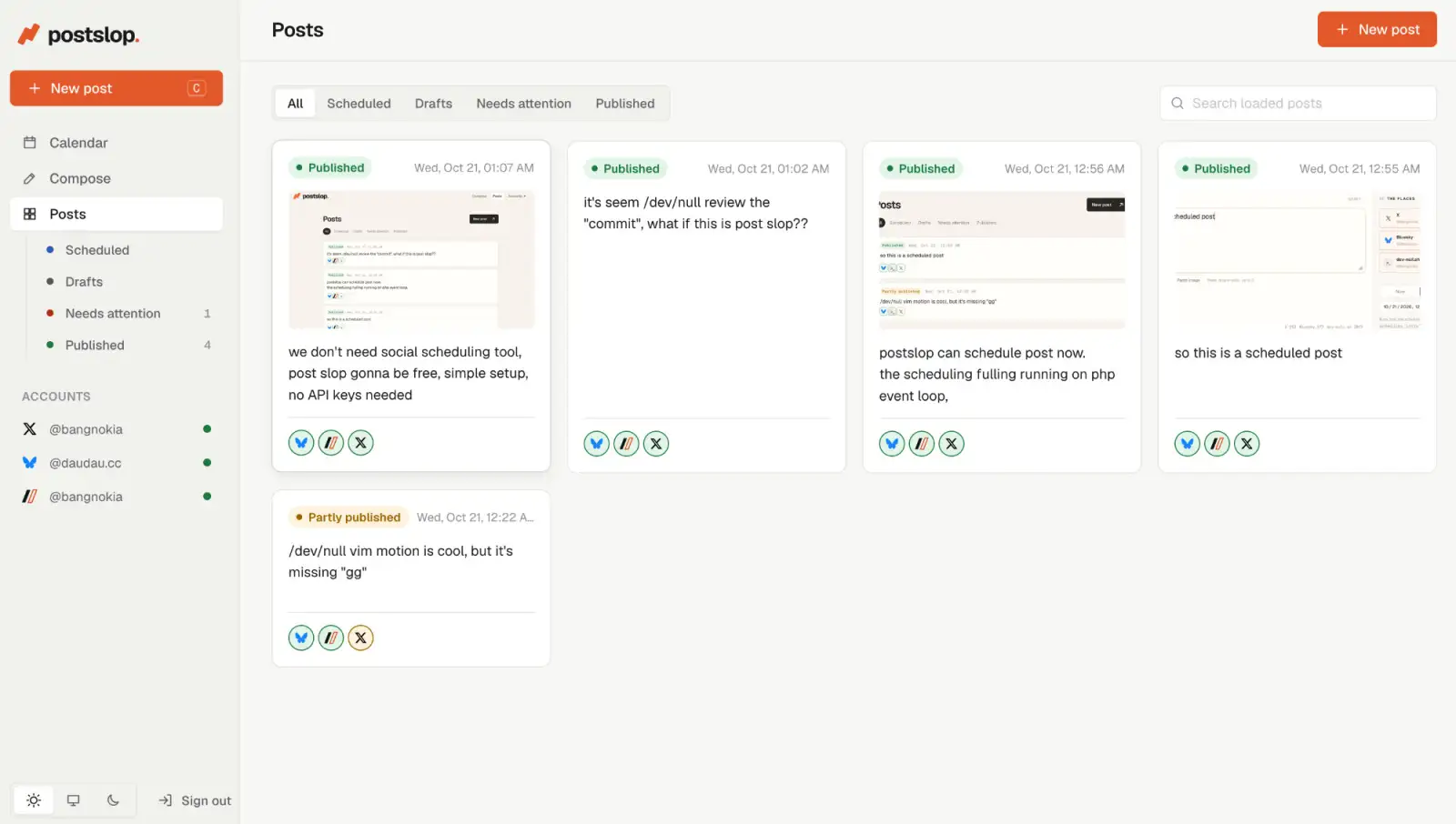Image resolution: width=1456 pixels, height=824 pixels.
Task: Switch to dark theme moon icon
Action: coord(113,800)
